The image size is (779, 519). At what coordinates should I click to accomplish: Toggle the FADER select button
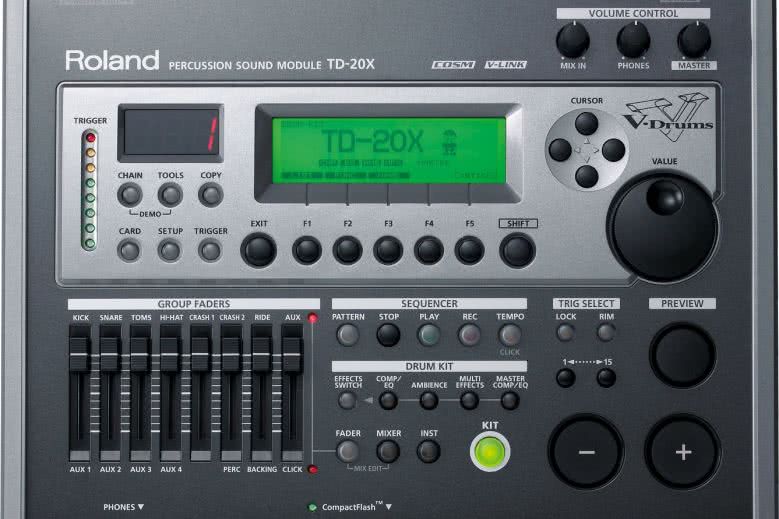[x=348, y=451]
